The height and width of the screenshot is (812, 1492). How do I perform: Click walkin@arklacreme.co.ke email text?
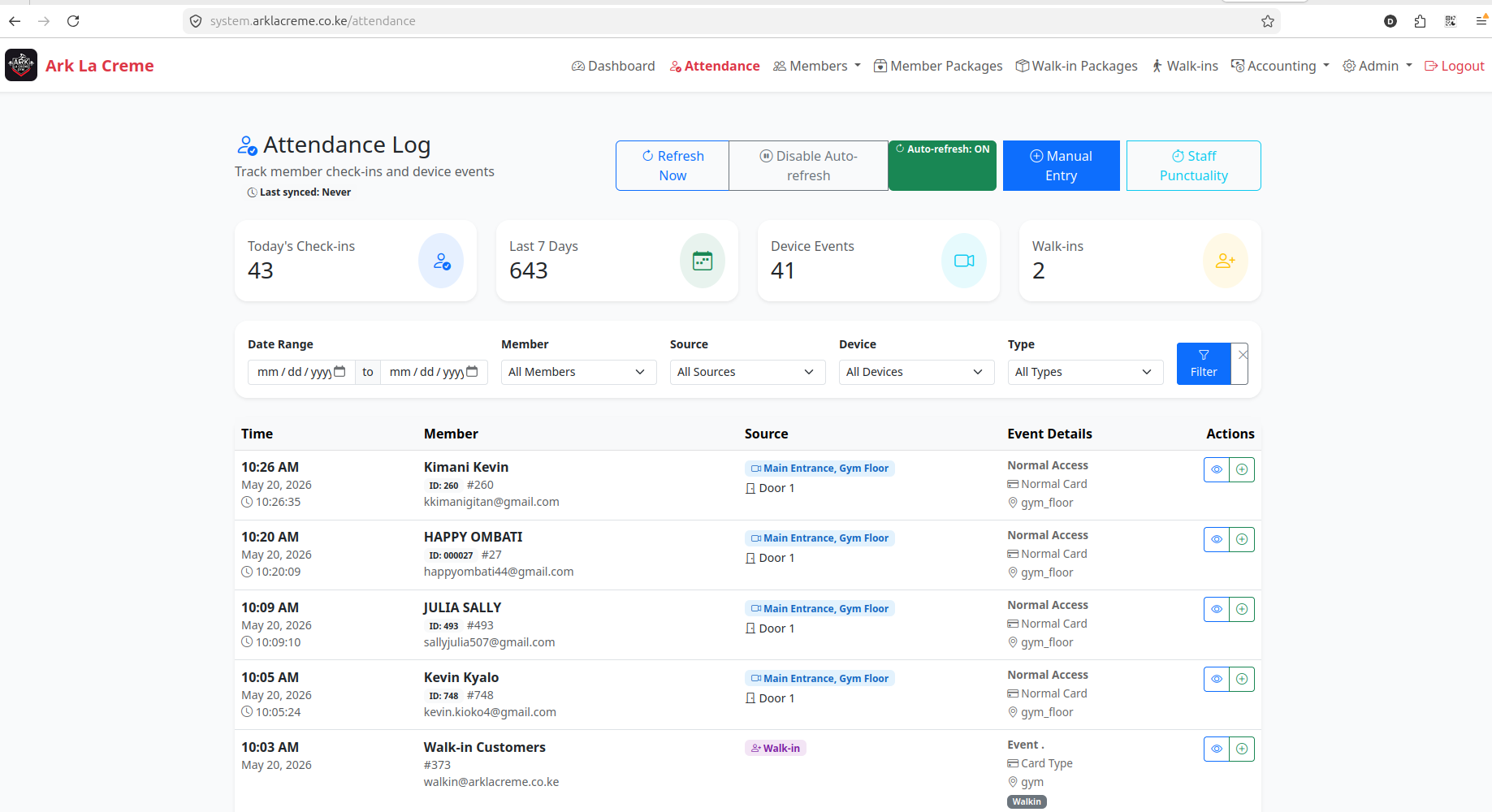click(x=491, y=782)
